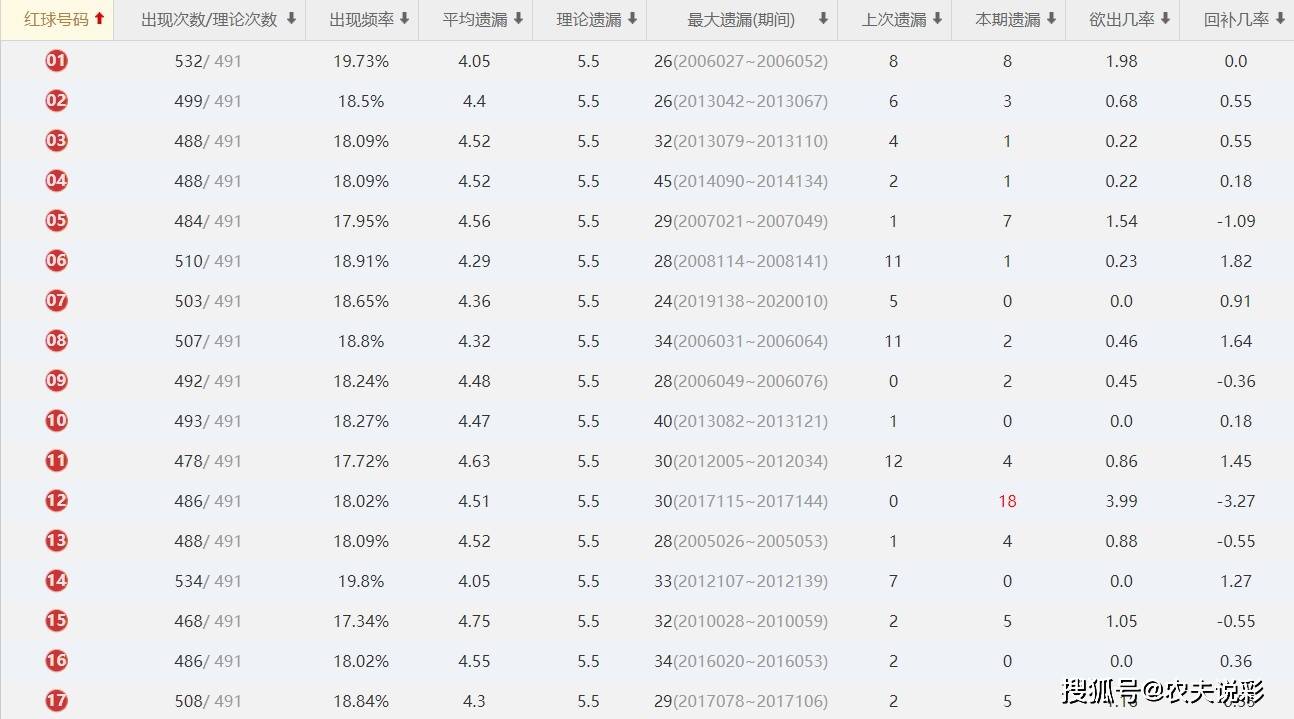1294x719 pixels.
Task: Sort by 最大遗漏(期间) header
Action: 757,19
